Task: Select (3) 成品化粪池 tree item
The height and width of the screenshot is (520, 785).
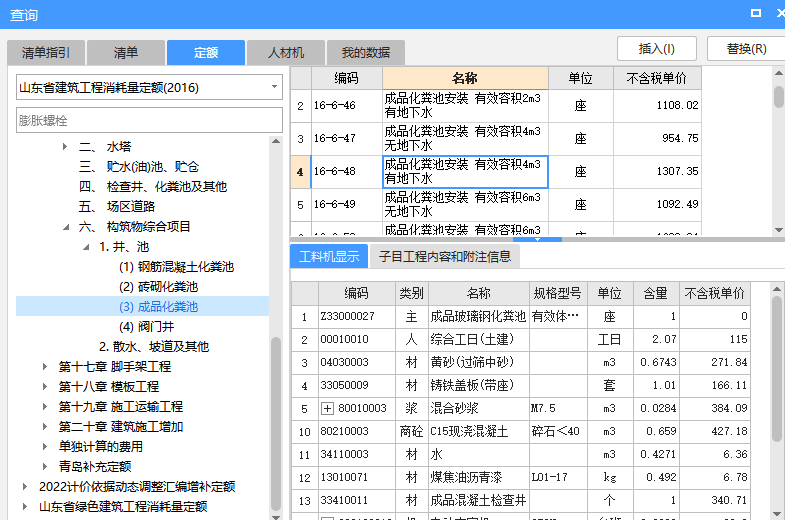Action: click(158, 307)
